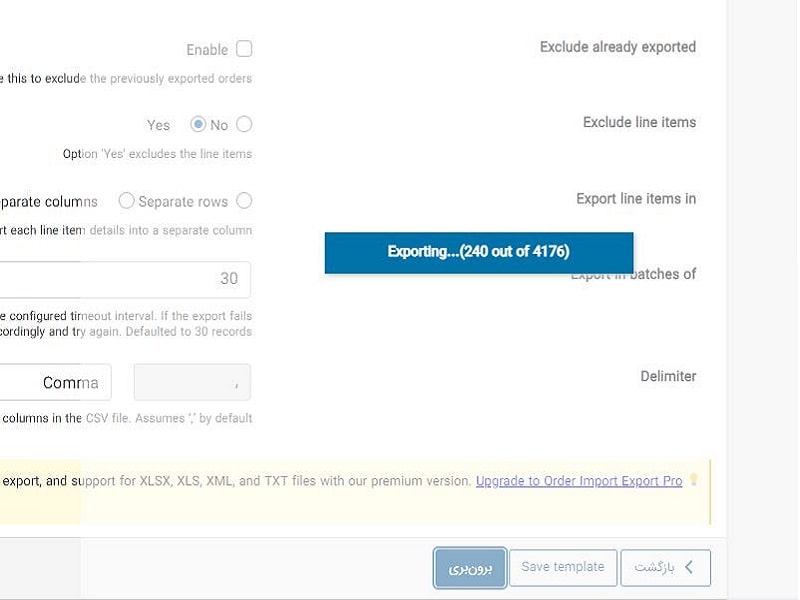Viewport: 800px width, 600px height.
Task: Click the Export line items in label
Action: [636, 198]
